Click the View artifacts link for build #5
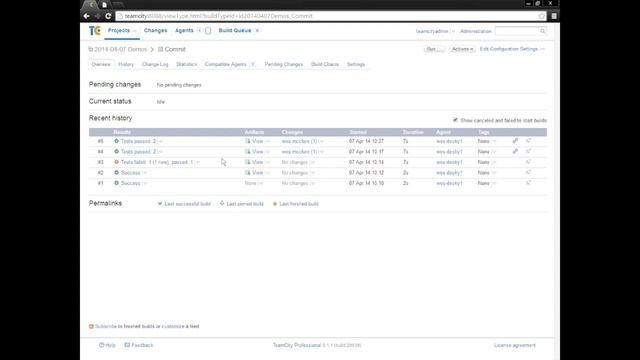 pos(257,141)
